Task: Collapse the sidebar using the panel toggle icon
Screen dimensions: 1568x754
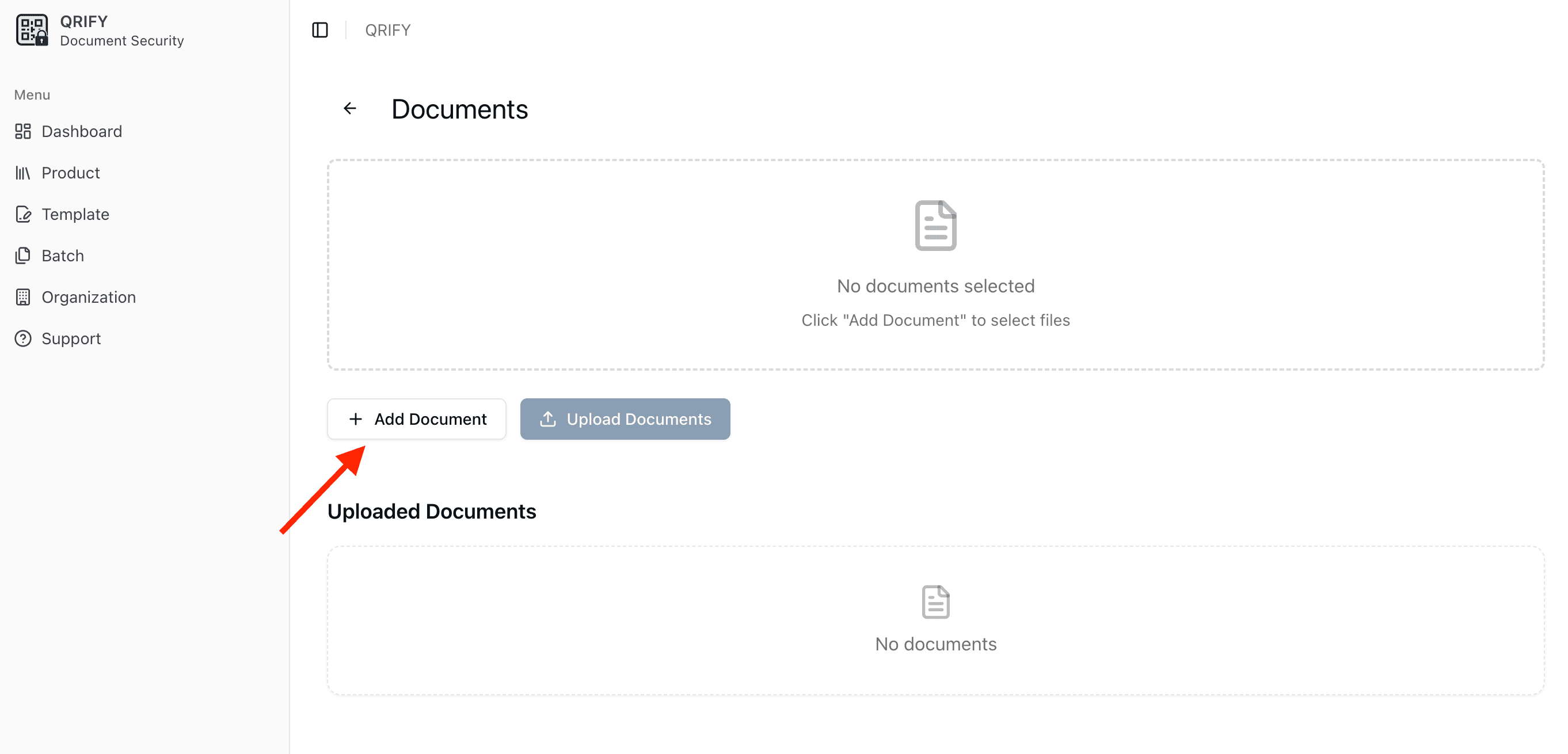Action: coord(319,30)
